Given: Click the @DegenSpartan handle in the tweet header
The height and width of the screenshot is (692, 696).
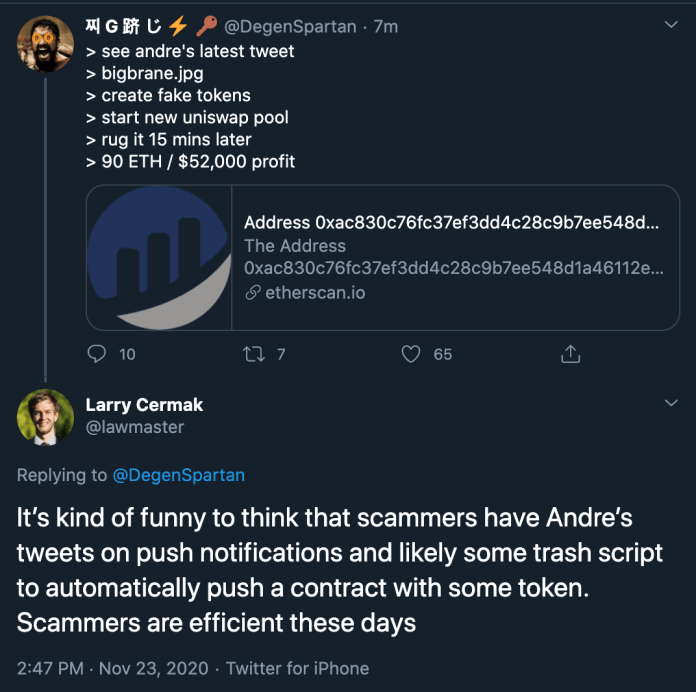Looking at the screenshot, I should tap(297, 27).
